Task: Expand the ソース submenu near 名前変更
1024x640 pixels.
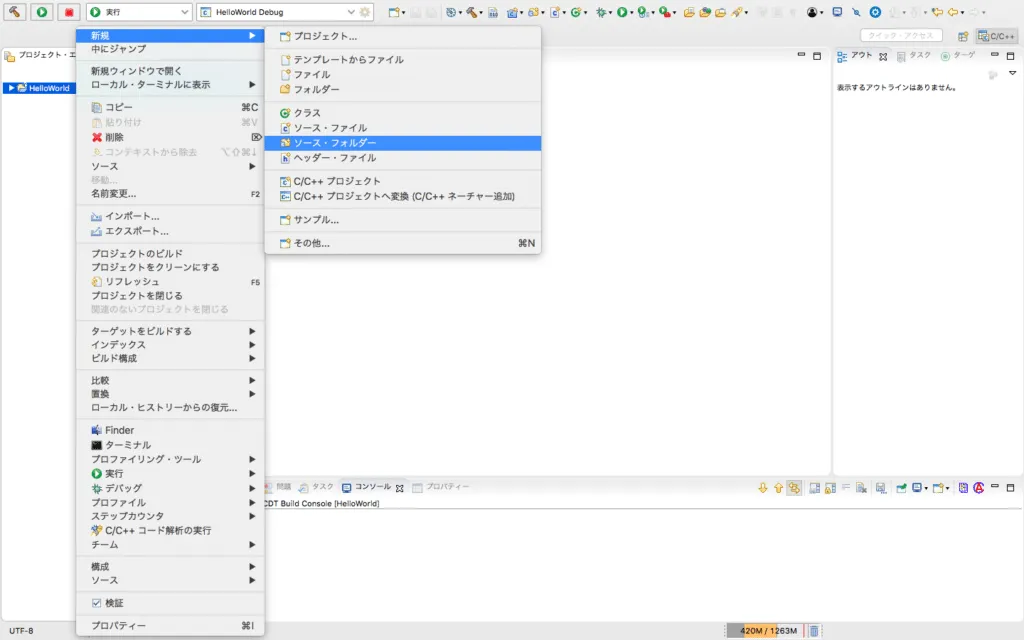Action: (x=171, y=167)
